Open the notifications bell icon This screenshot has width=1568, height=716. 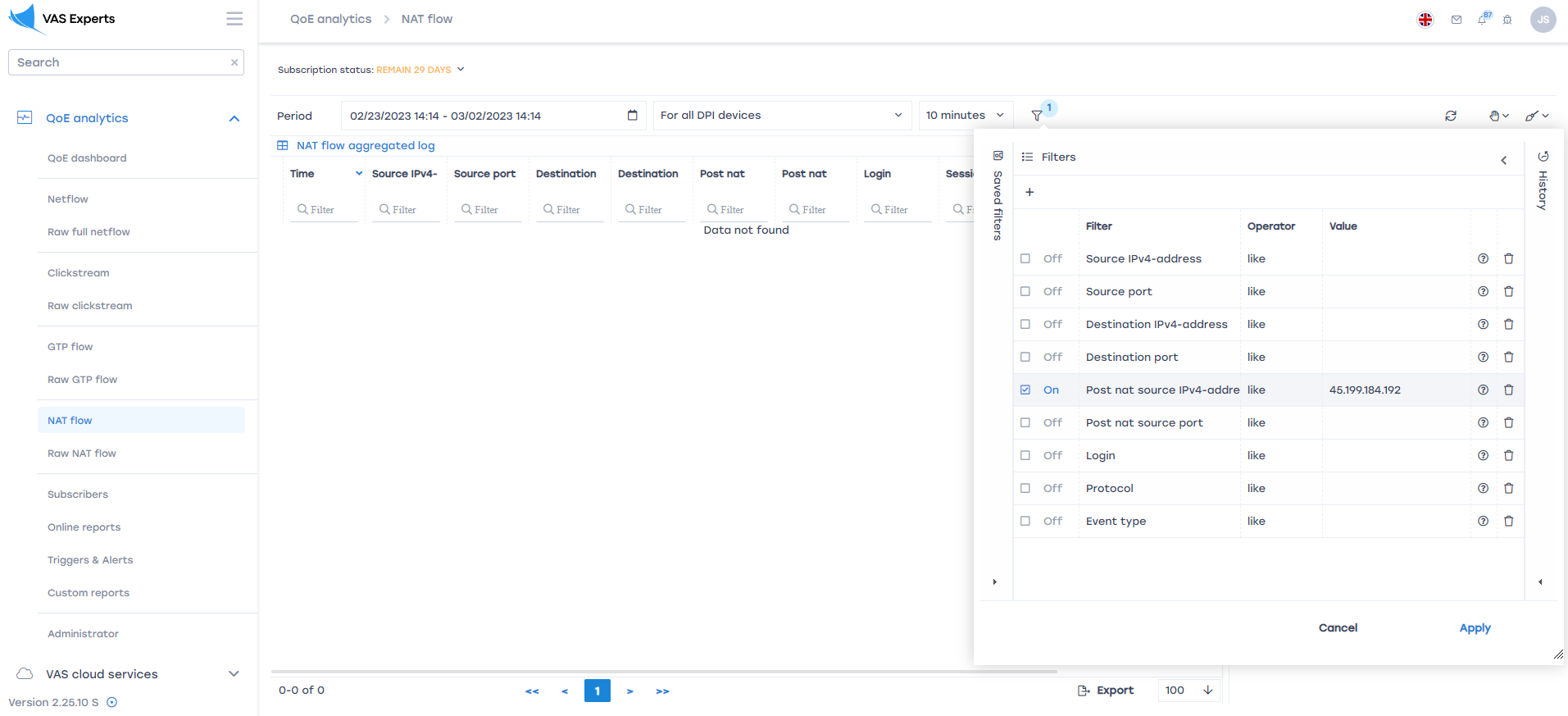1482,20
